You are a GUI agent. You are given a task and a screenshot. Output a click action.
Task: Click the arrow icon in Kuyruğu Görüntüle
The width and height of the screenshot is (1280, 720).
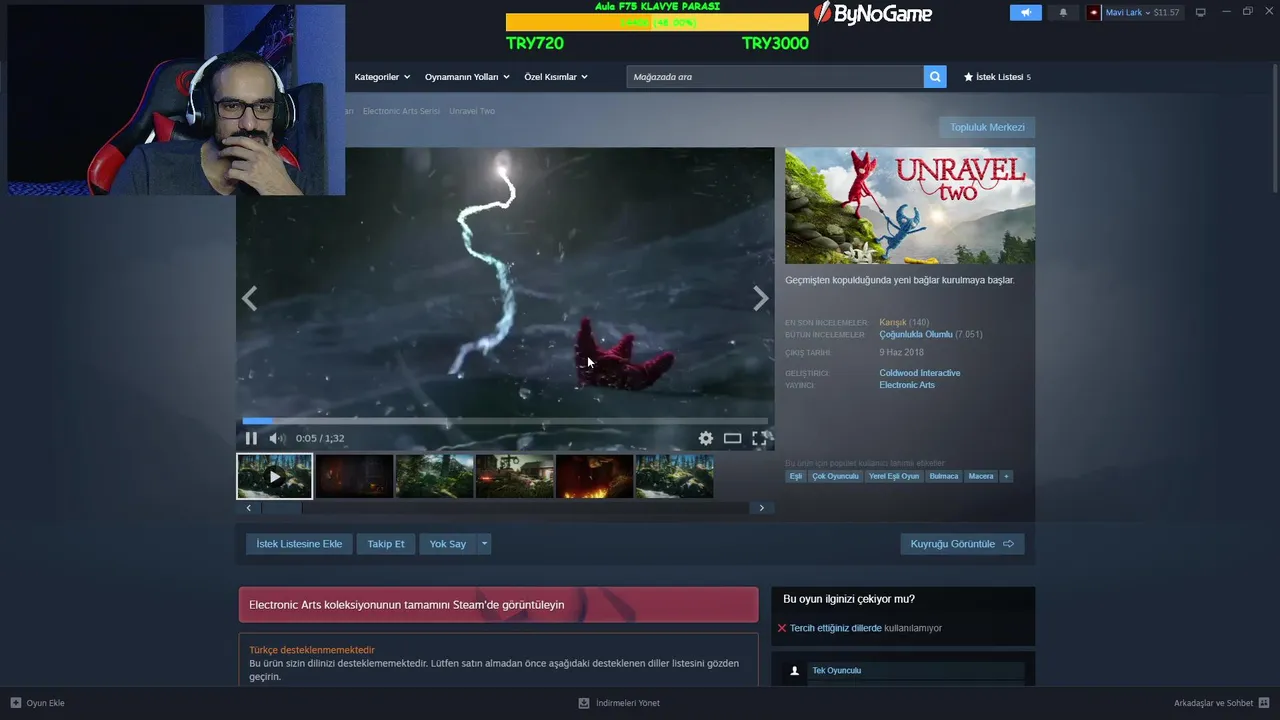click(x=1008, y=544)
